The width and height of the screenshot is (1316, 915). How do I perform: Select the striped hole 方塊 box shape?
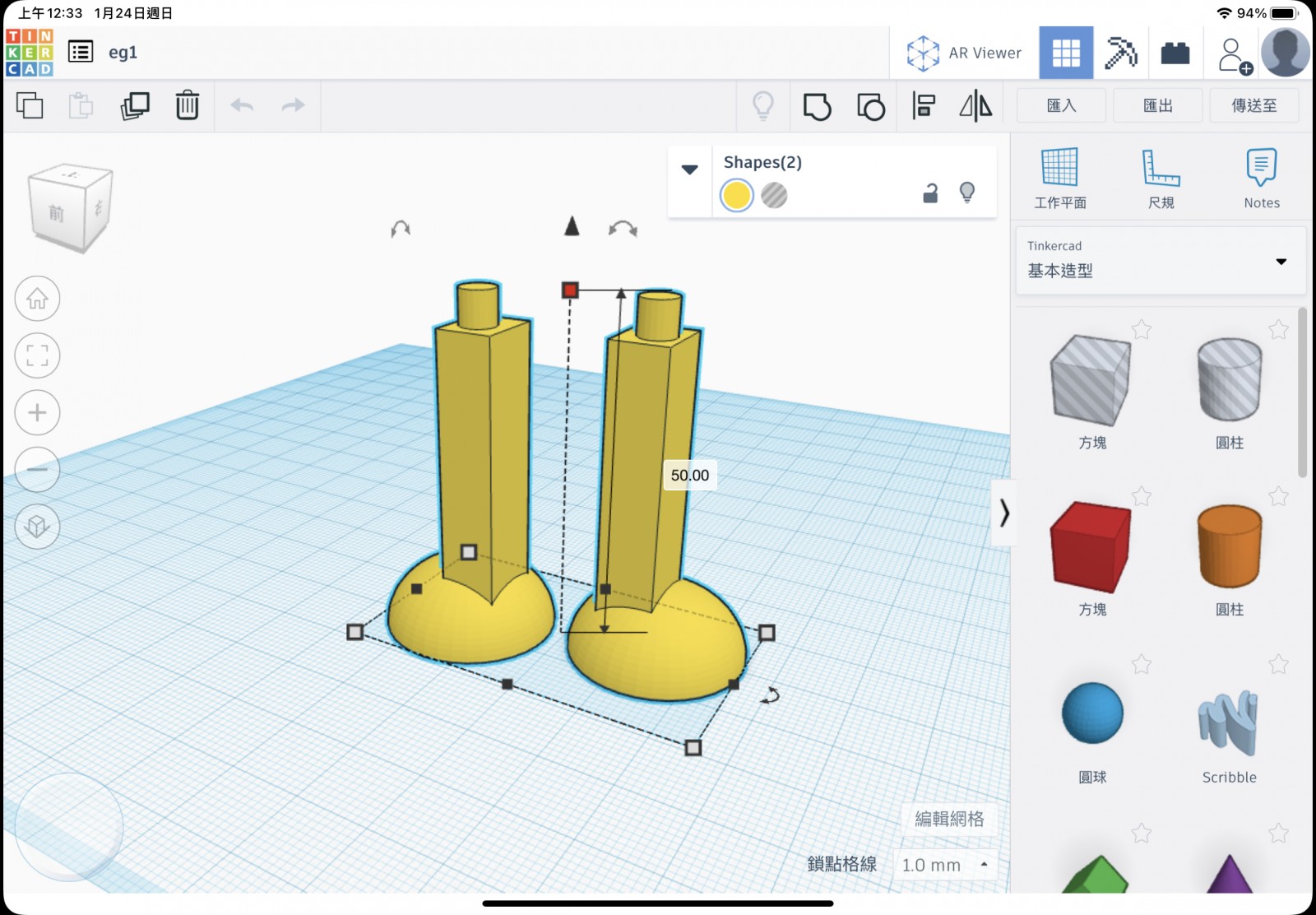[x=1091, y=381]
